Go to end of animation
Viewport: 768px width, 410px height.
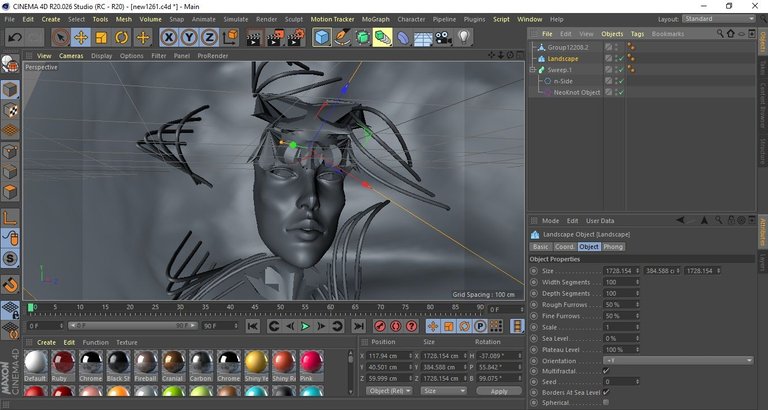(359, 326)
